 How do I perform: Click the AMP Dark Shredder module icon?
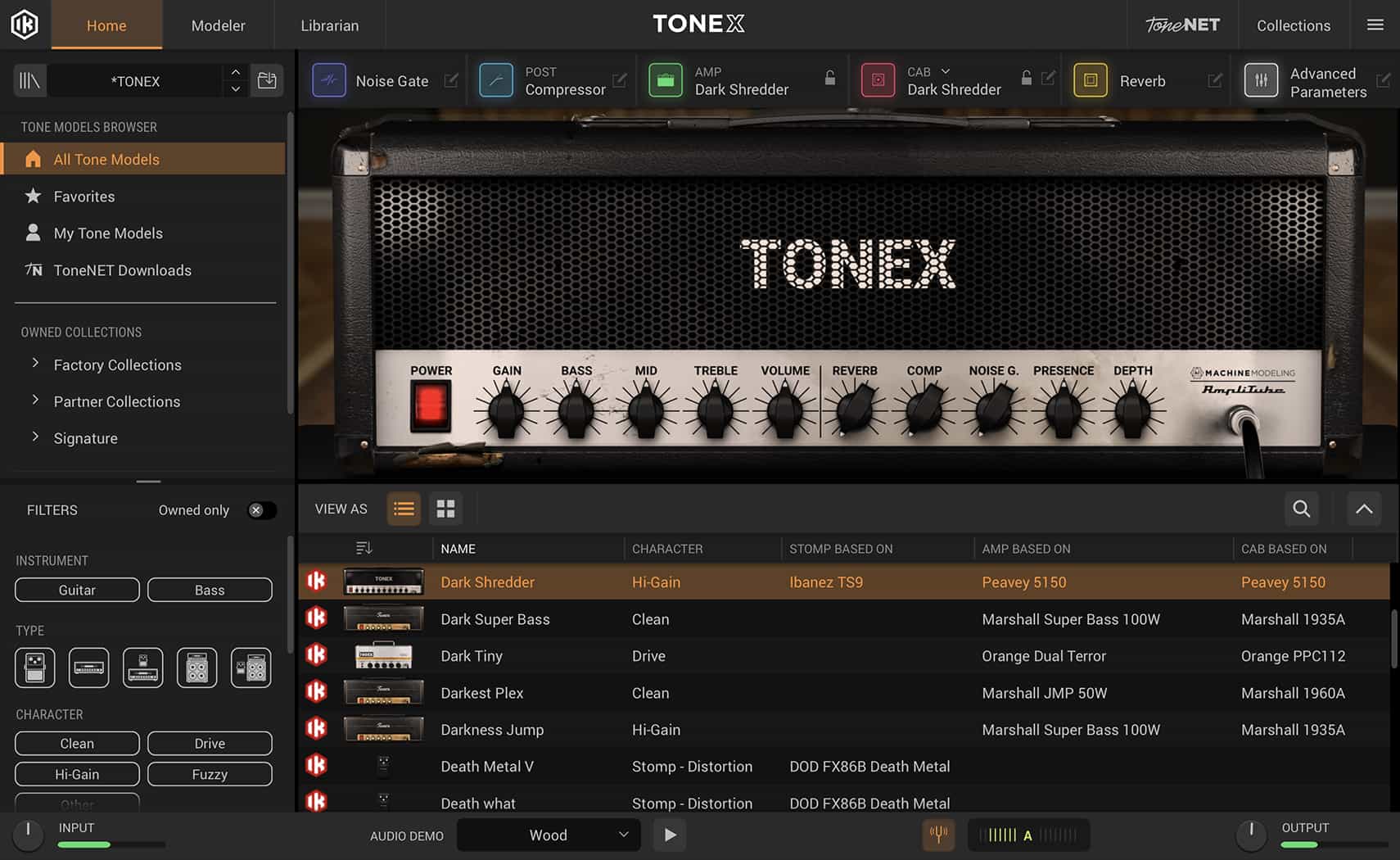pyautogui.click(x=666, y=80)
